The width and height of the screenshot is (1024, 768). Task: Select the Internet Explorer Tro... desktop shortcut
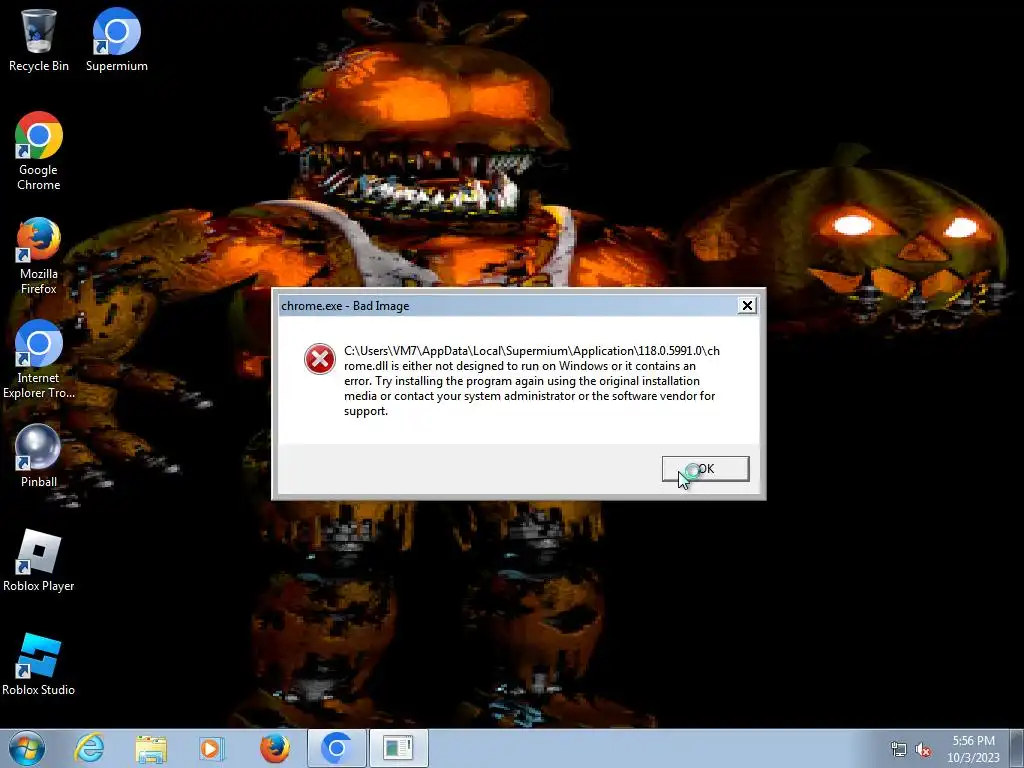[39, 359]
